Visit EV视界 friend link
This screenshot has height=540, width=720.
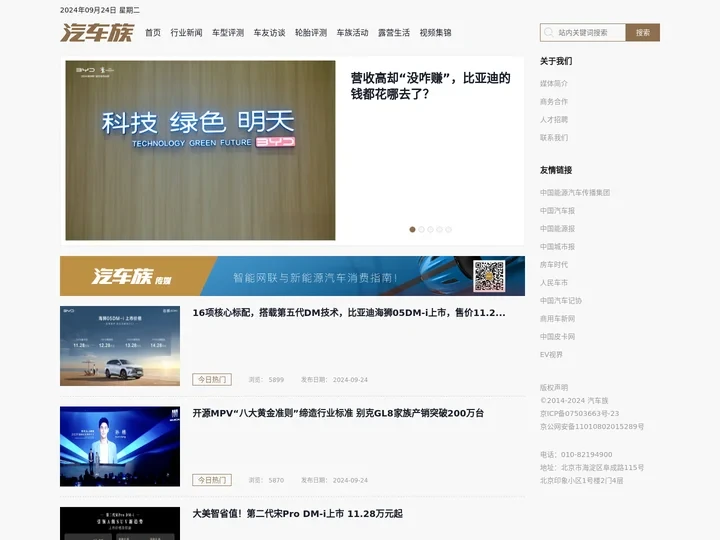click(551, 354)
